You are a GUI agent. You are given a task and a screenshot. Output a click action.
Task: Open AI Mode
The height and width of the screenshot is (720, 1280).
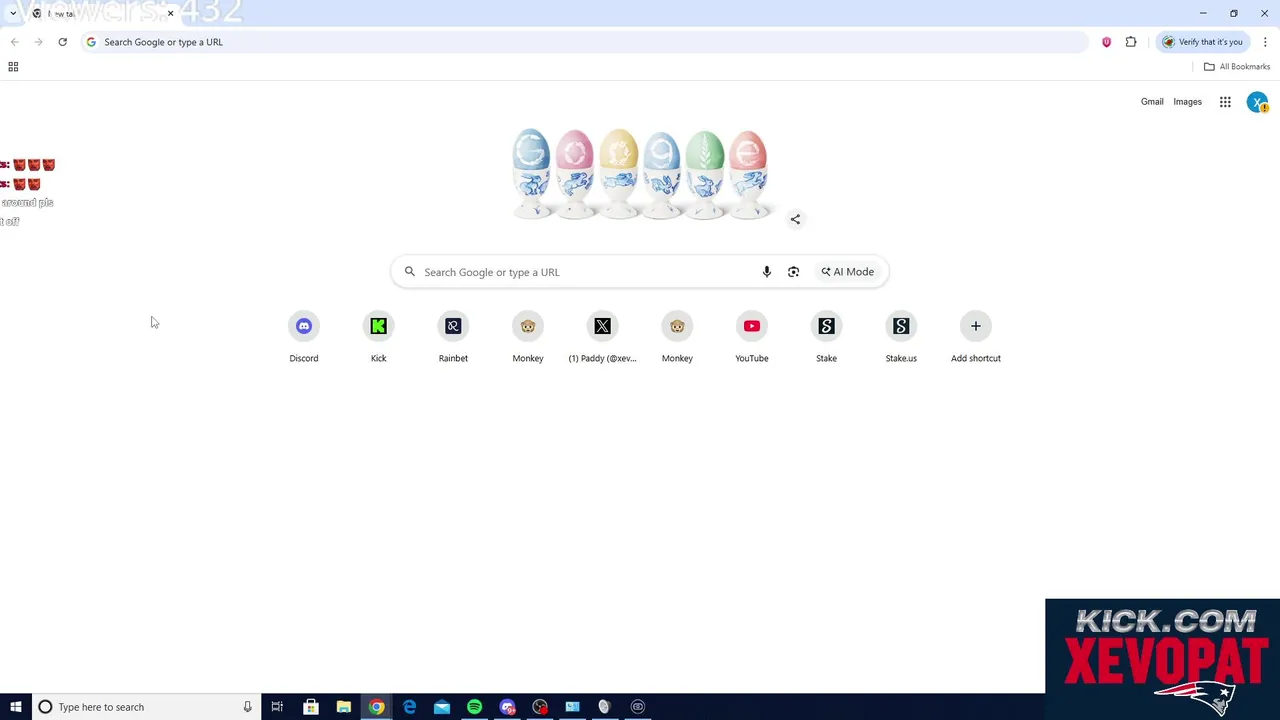848,272
